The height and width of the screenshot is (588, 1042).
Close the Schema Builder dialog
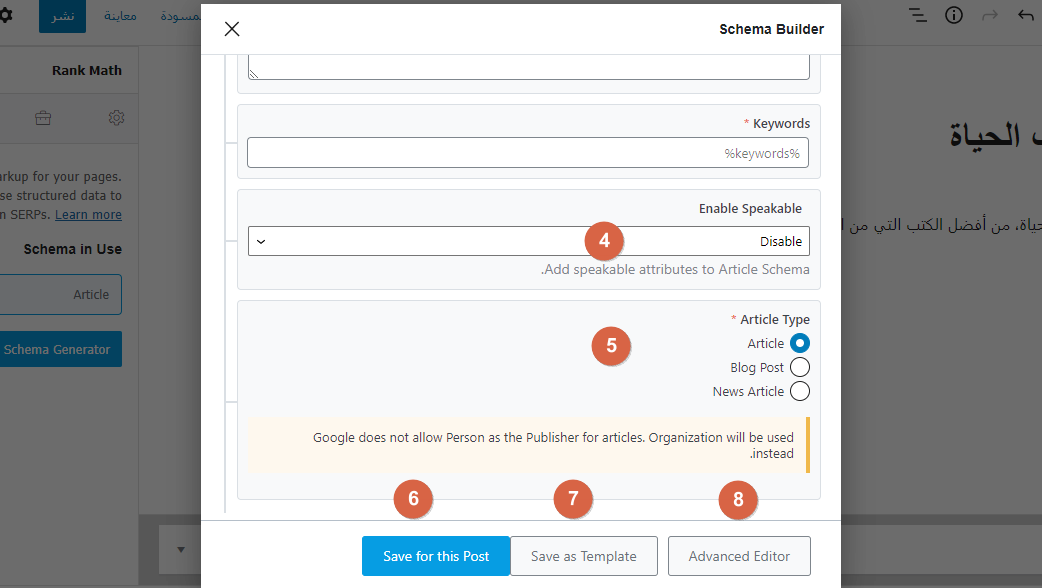232,29
